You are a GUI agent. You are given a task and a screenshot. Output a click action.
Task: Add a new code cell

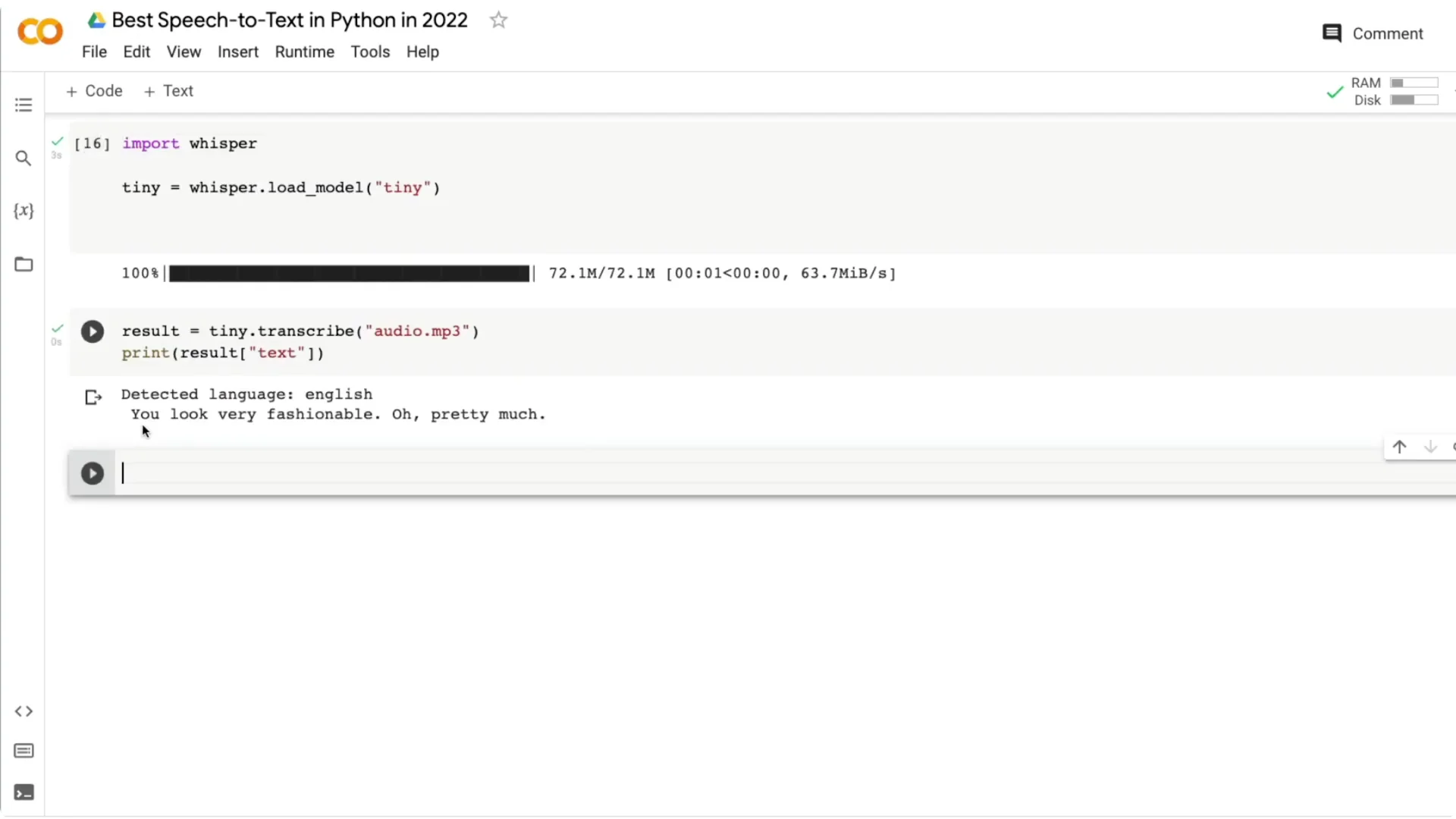[x=94, y=90]
